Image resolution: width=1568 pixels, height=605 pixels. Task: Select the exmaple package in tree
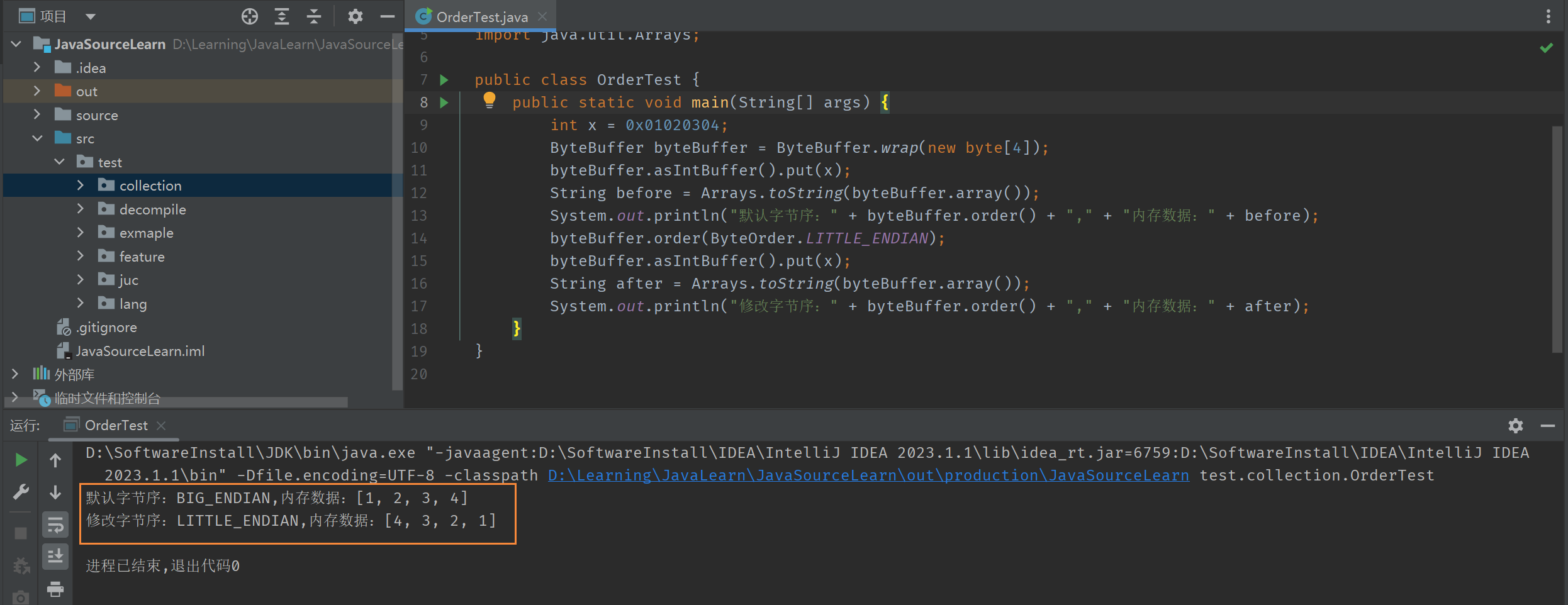[146, 233]
